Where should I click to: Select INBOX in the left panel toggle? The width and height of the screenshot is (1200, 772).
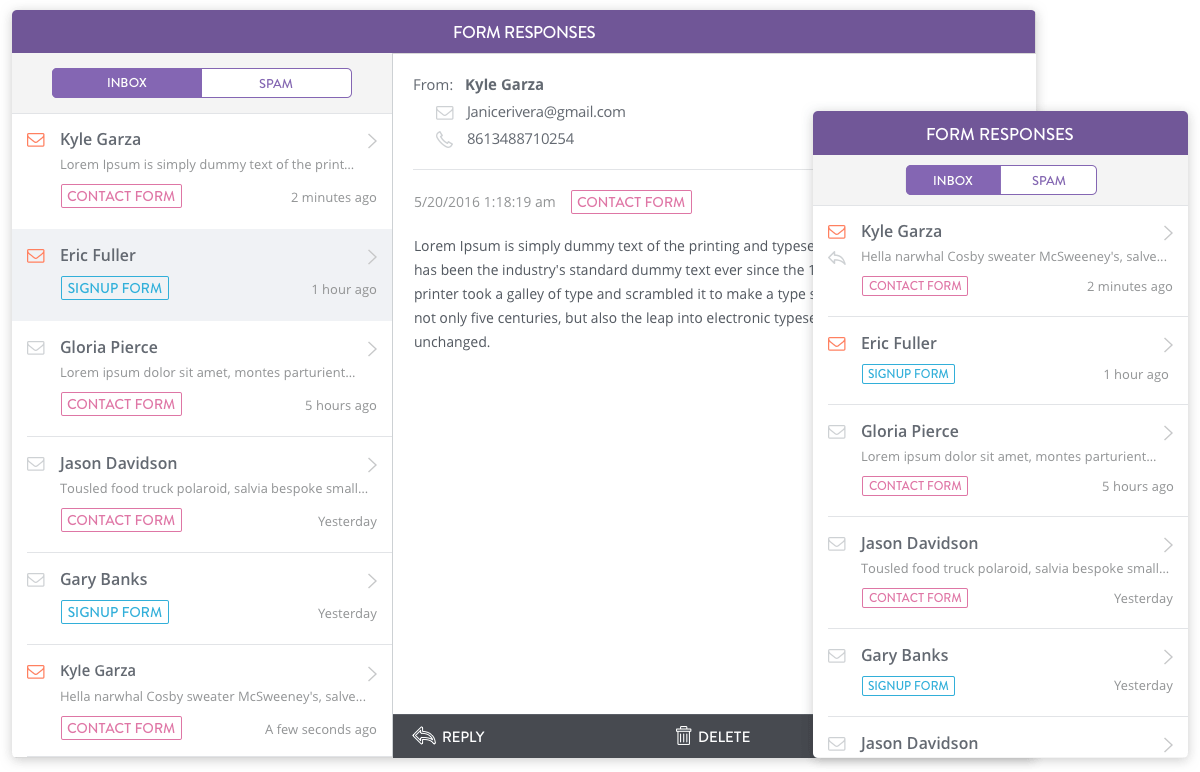127,83
